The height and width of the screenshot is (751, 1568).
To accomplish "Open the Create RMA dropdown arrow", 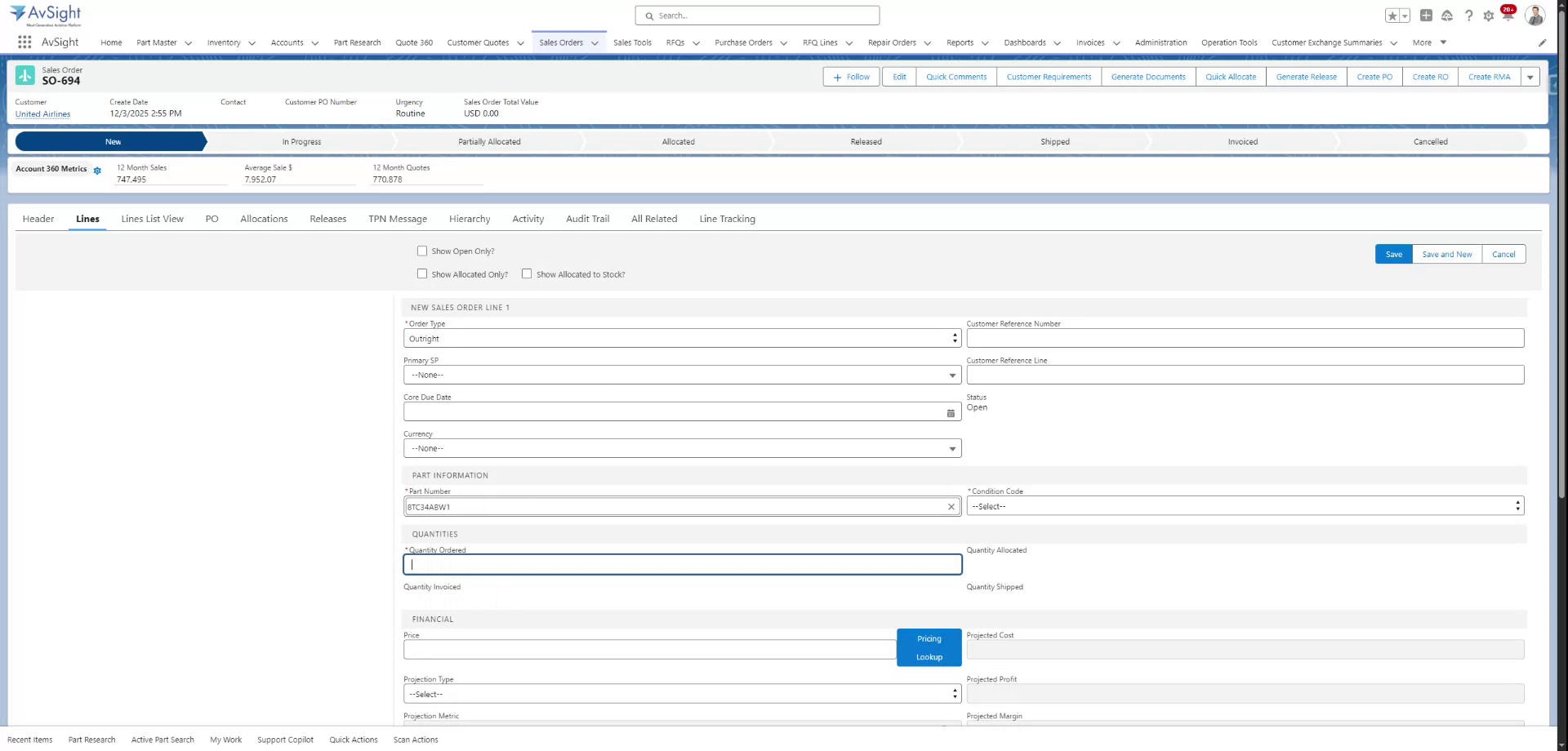I will coord(1531,76).
